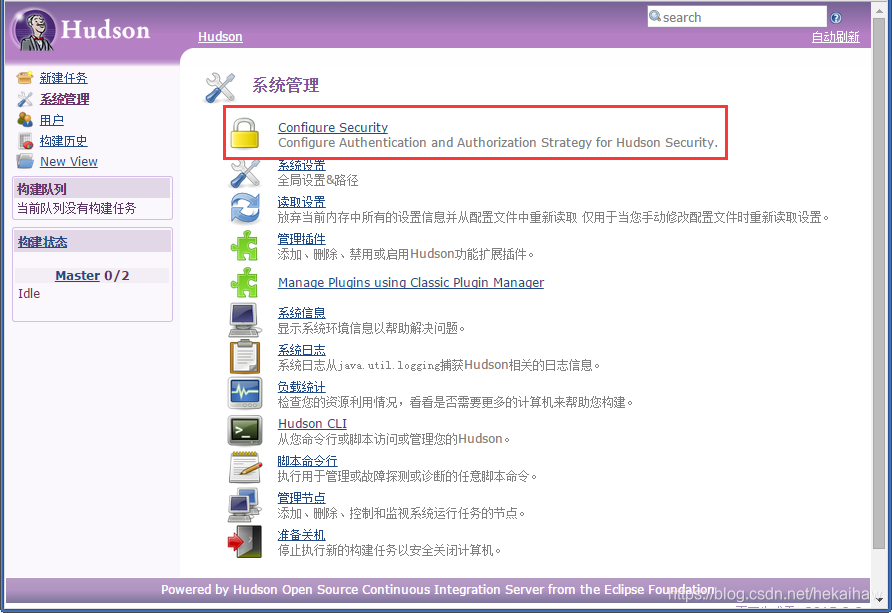Open the 系统管理 sidebar link
Image resolution: width=892 pixels, height=613 pixels.
(64, 99)
